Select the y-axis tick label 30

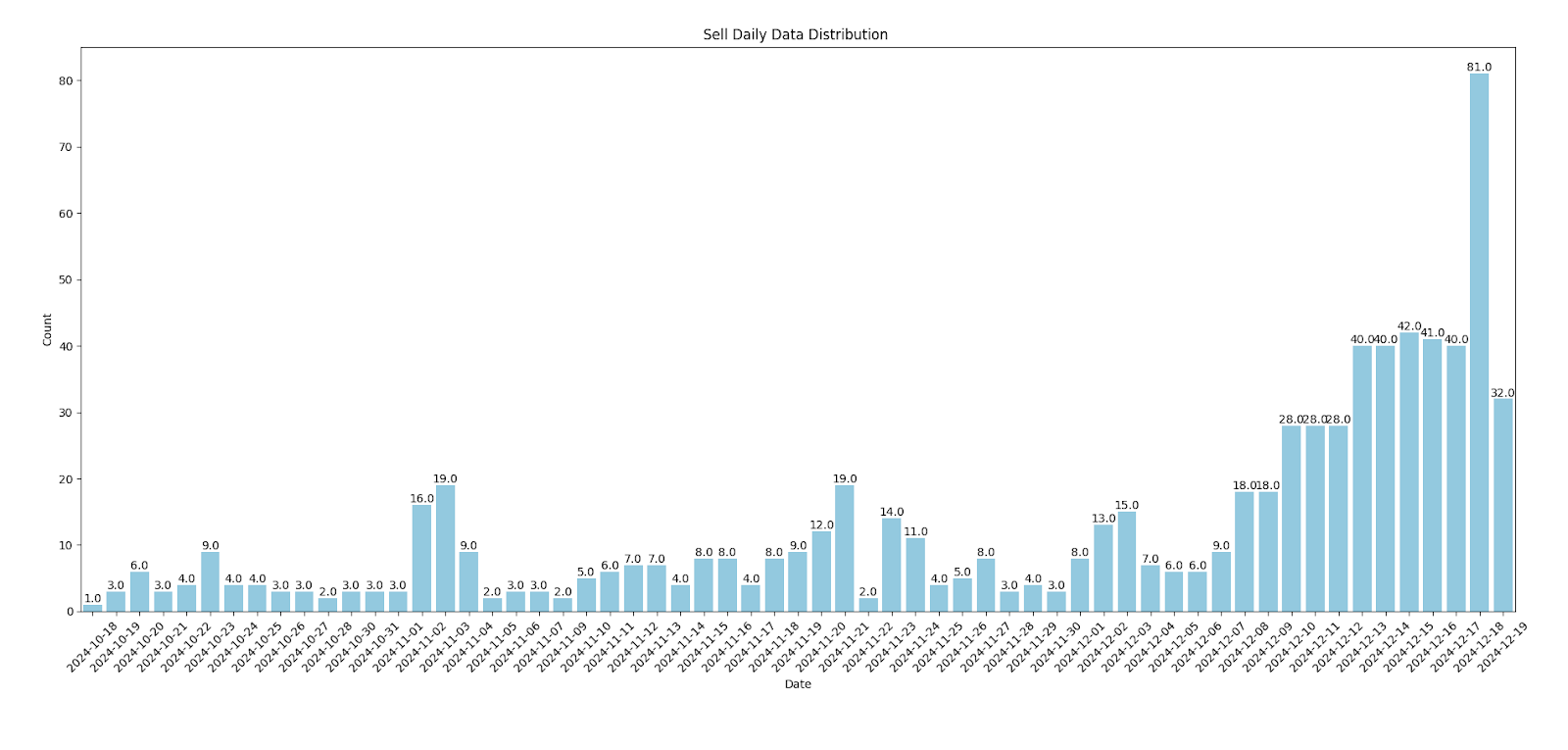(x=66, y=413)
